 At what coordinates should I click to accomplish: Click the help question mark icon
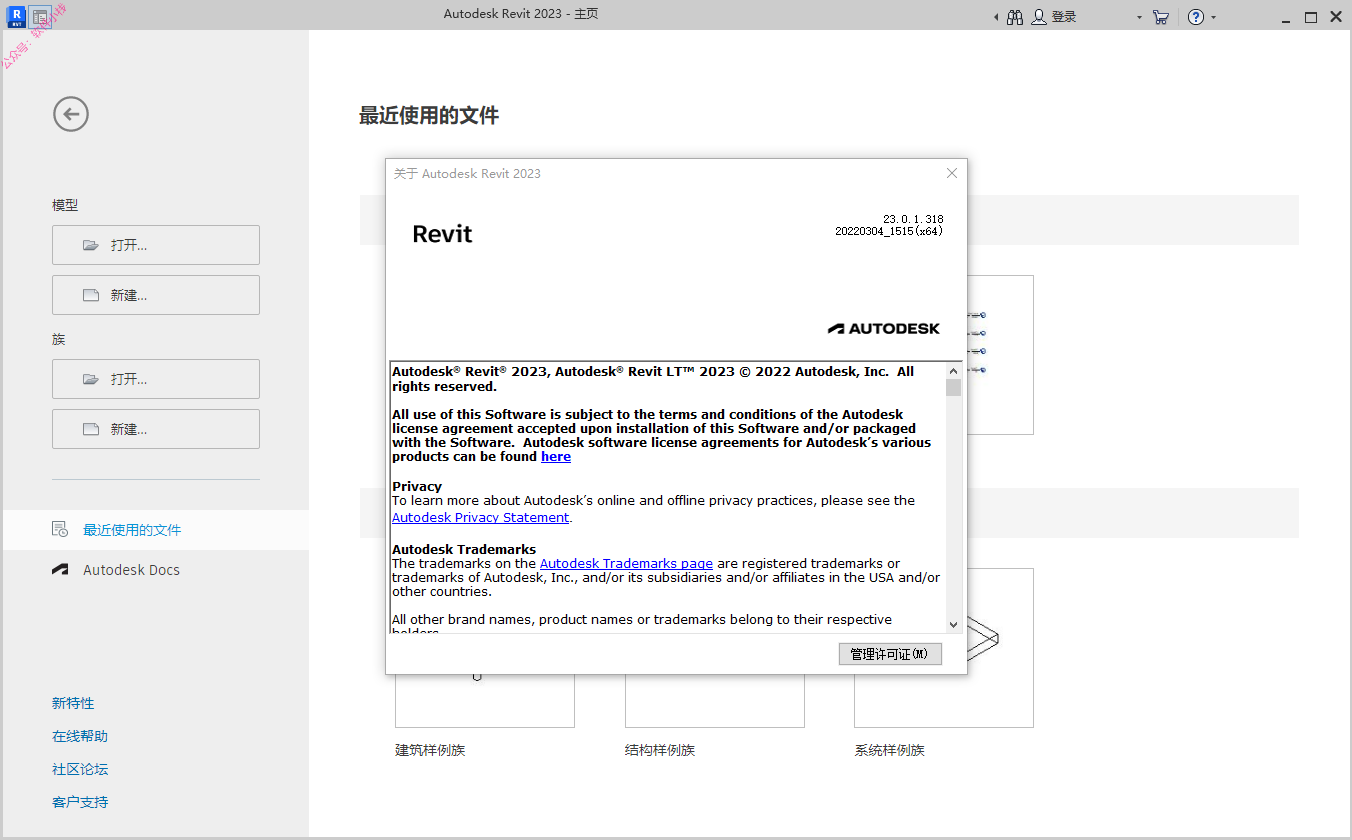tap(1196, 17)
